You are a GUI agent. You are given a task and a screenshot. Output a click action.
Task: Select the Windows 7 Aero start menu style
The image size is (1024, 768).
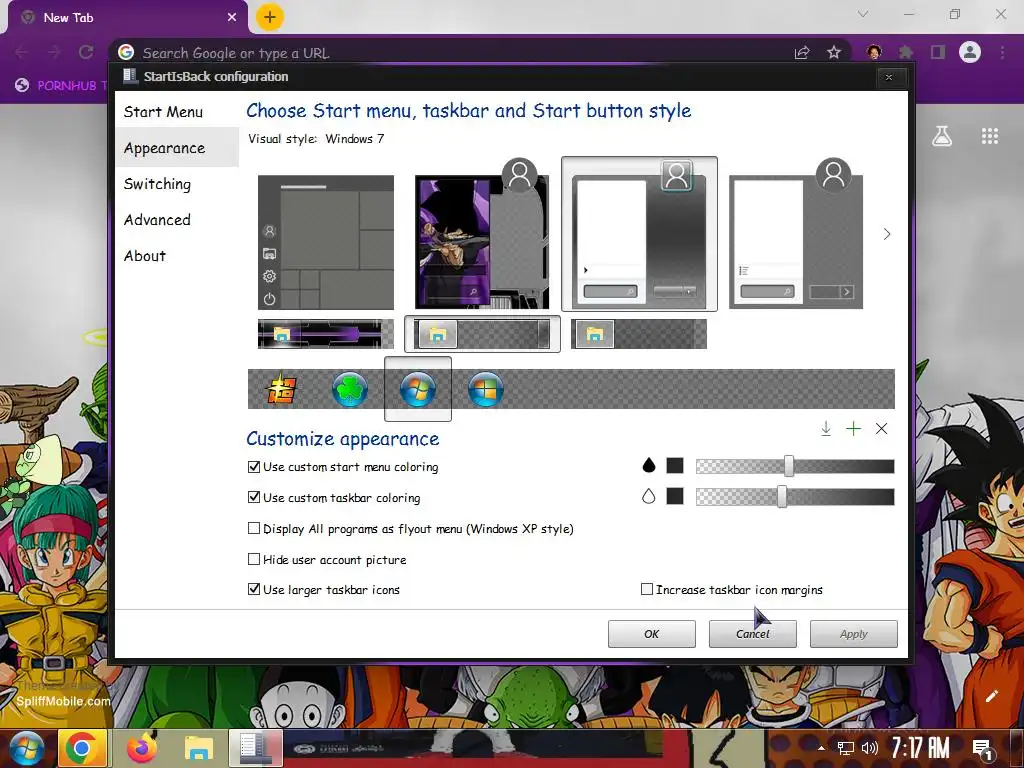[x=639, y=234]
